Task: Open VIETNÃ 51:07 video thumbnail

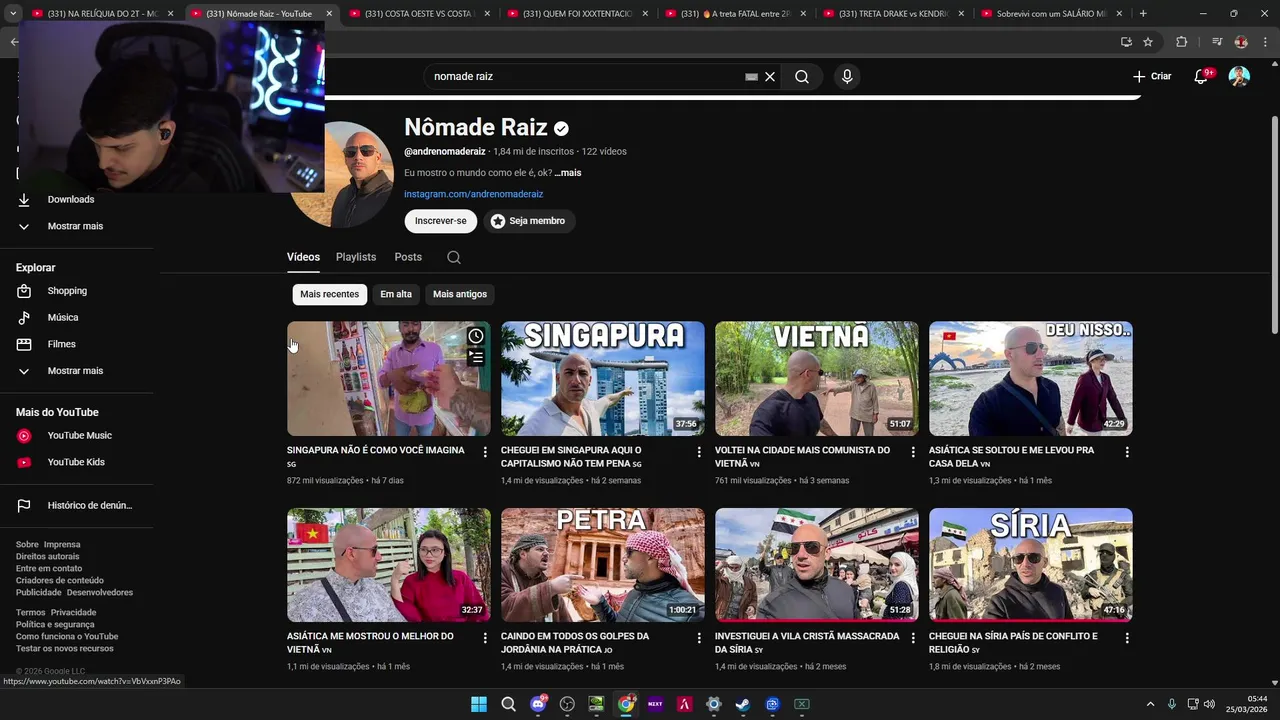Action: coord(817,378)
